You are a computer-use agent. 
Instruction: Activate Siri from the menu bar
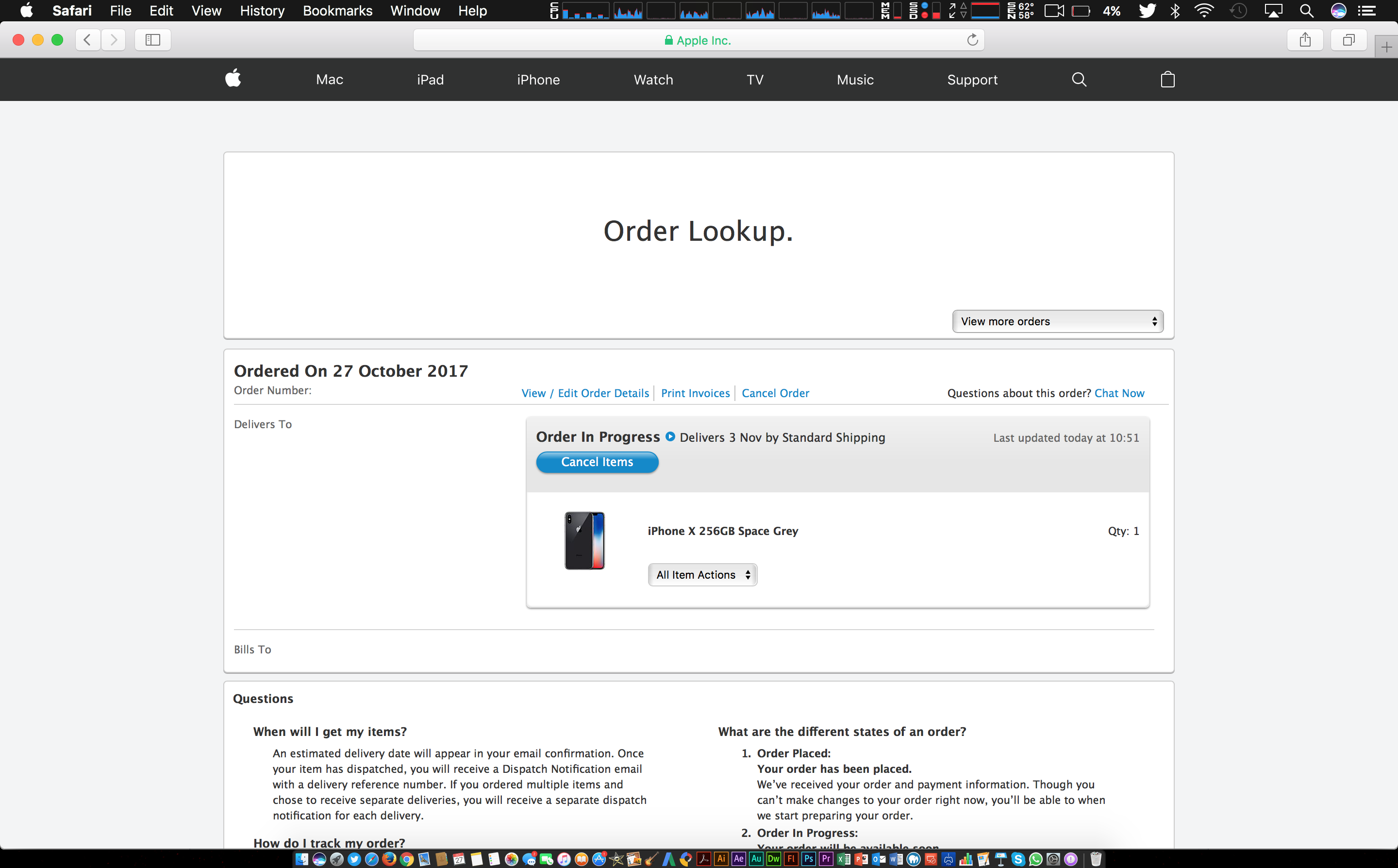(1338, 10)
